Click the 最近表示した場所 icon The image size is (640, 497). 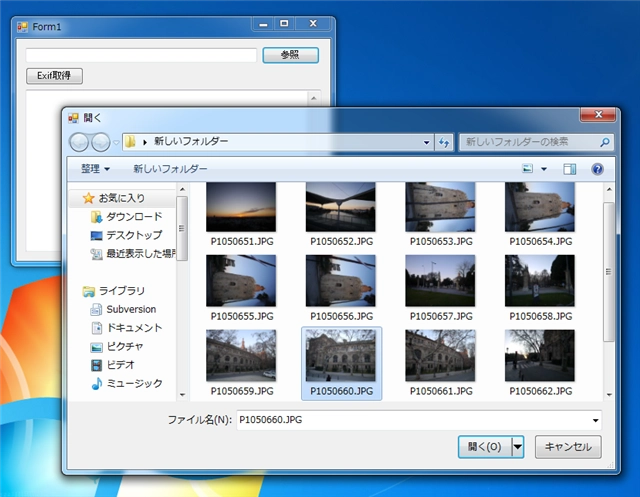96,255
